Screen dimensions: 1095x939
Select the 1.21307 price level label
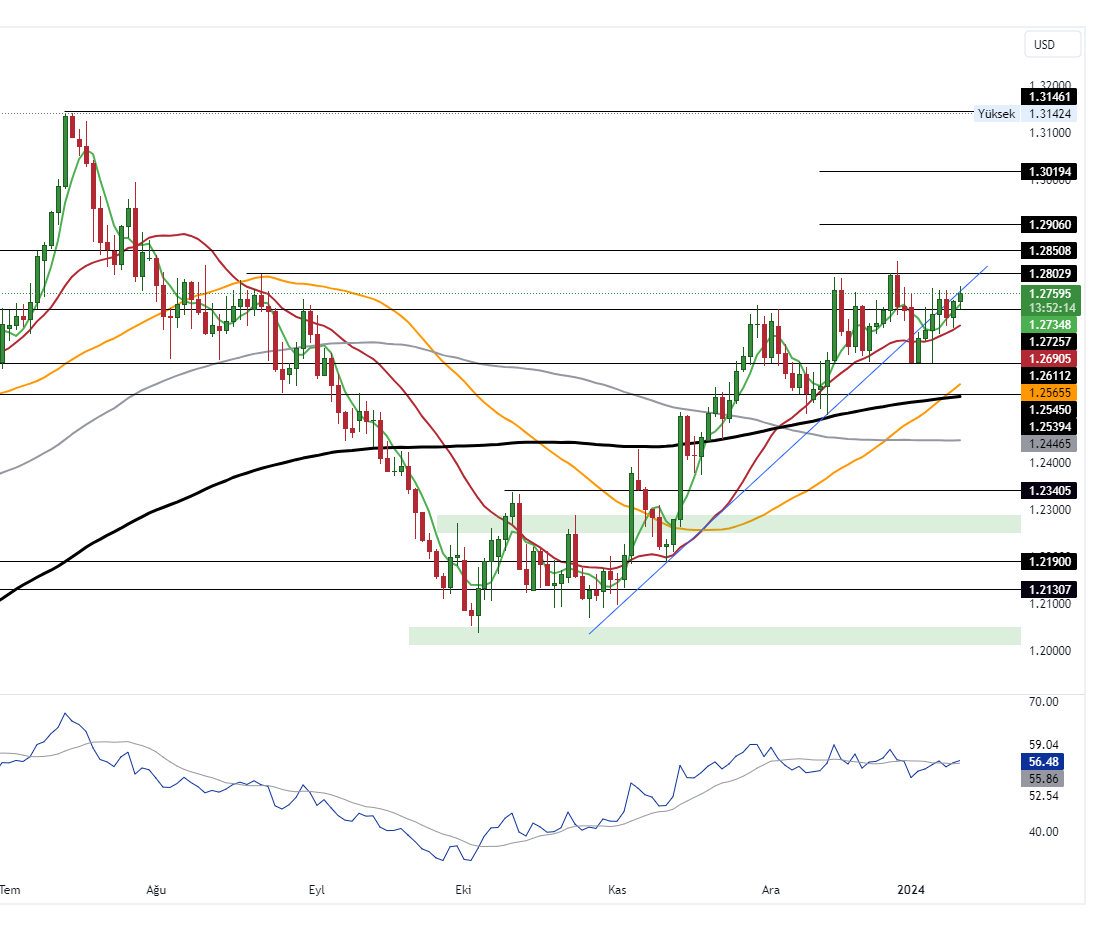pyautogui.click(x=1047, y=590)
